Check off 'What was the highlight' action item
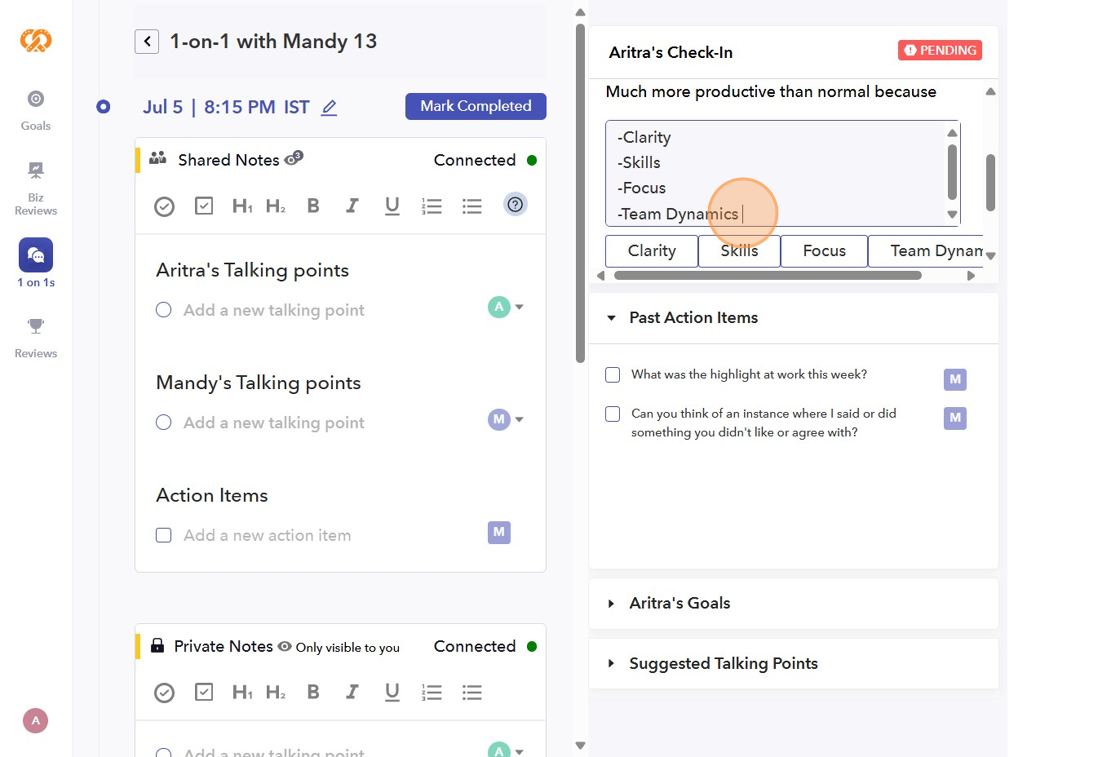This screenshot has height=757, width=1120. (x=612, y=375)
